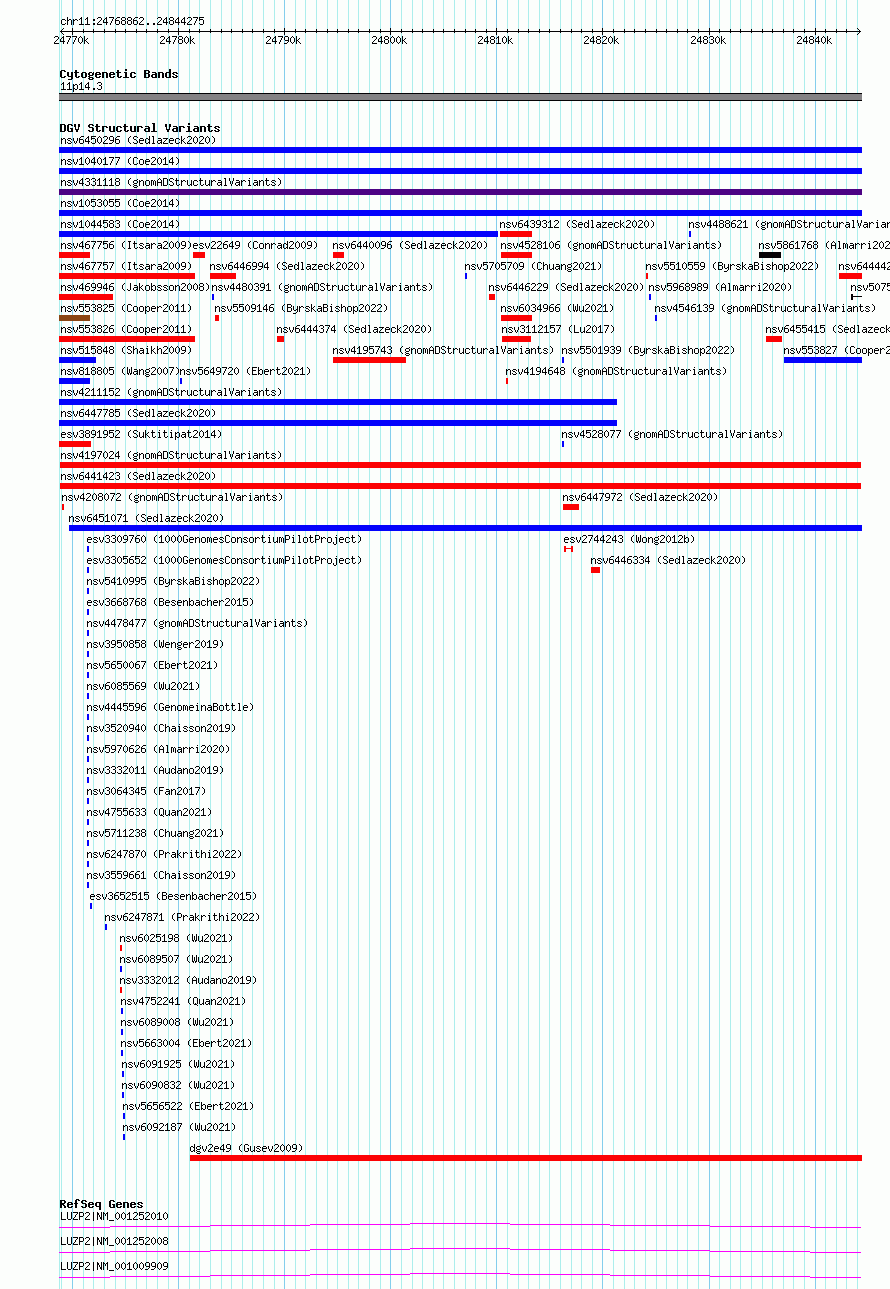The image size is (890, 1289).
Task: Open nsv6441423 (Sedlazeck2020) variant label
Action: 137,476
